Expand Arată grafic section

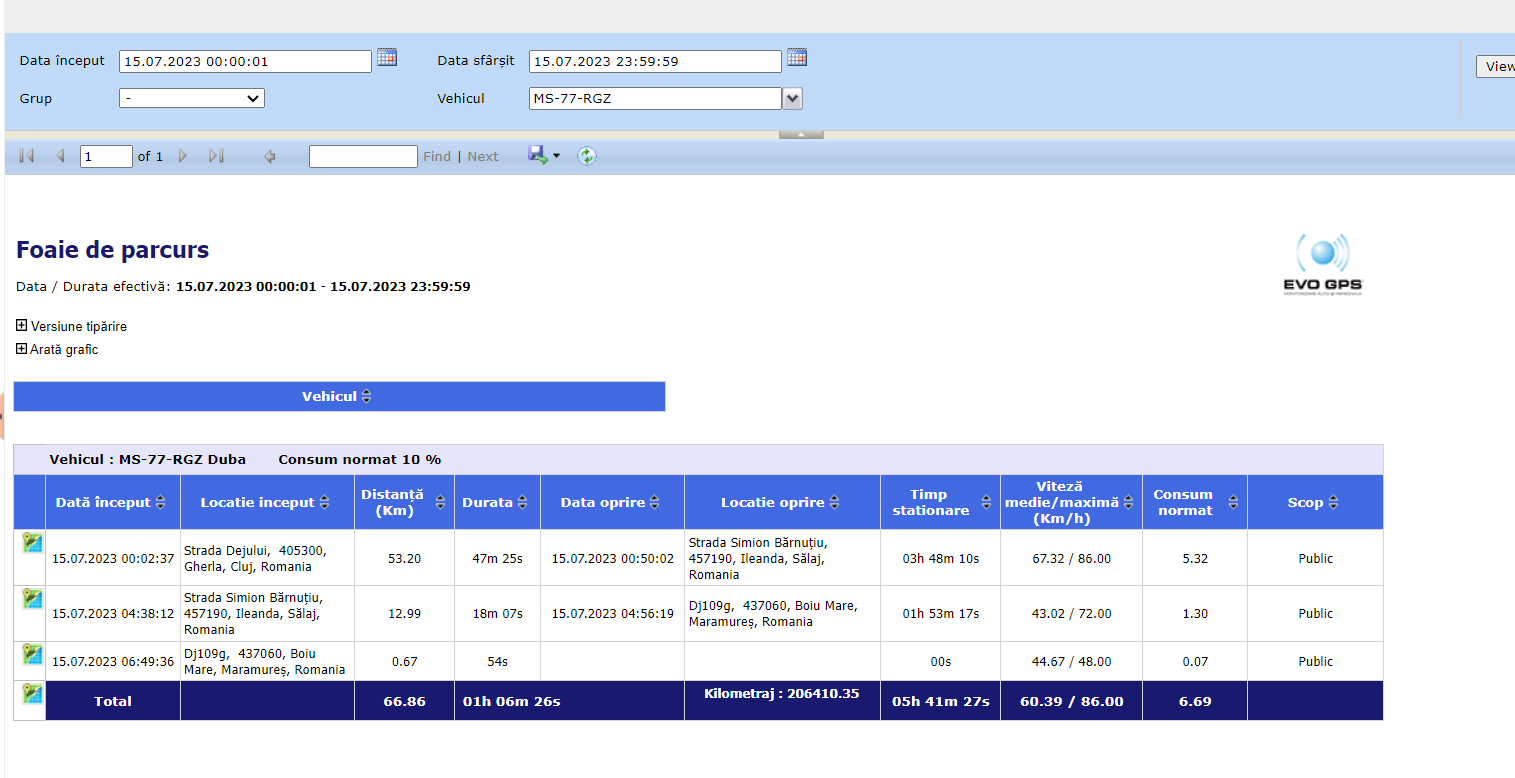tap(22, 349)
